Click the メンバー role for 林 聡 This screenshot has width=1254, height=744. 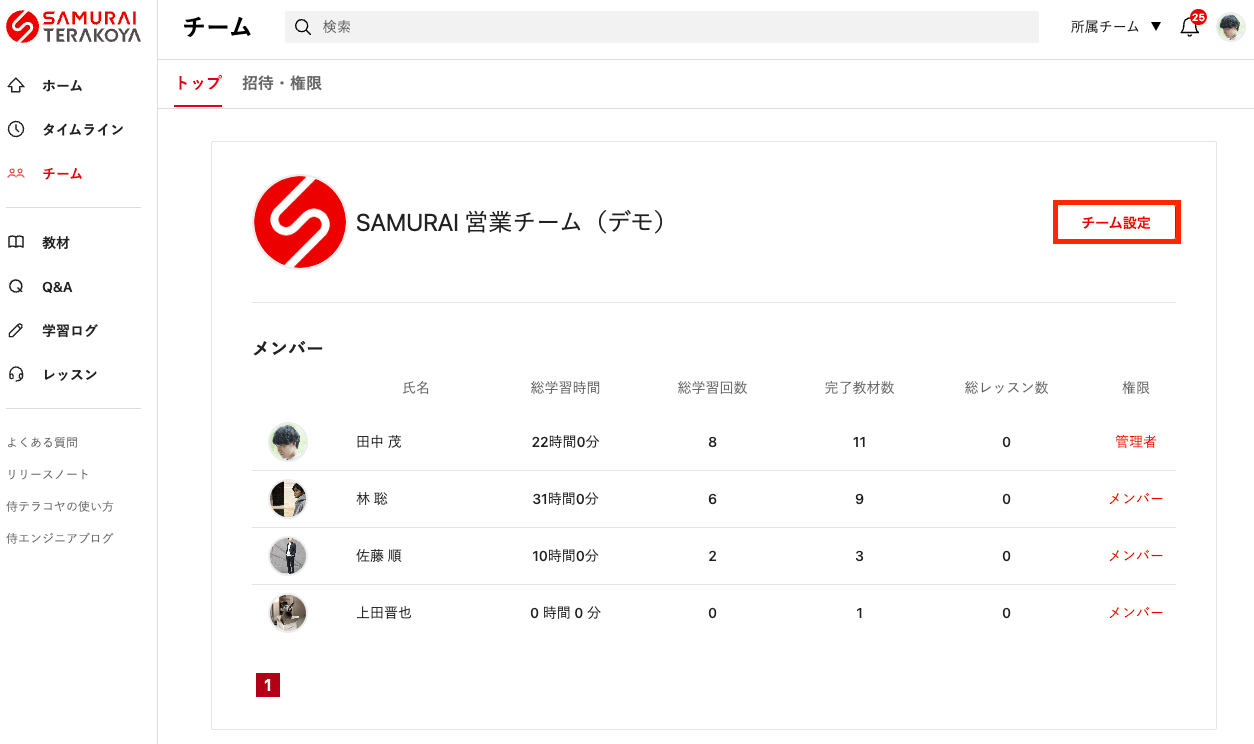point(1135,499)
